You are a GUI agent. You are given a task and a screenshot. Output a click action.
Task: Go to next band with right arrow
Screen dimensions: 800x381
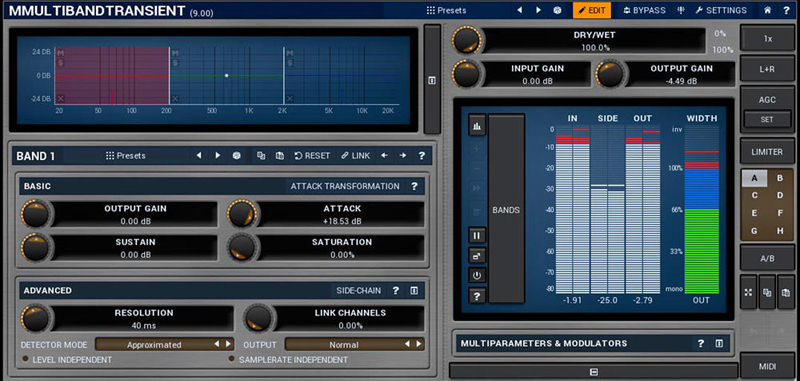pyautogui.click(x=403, y=156)
